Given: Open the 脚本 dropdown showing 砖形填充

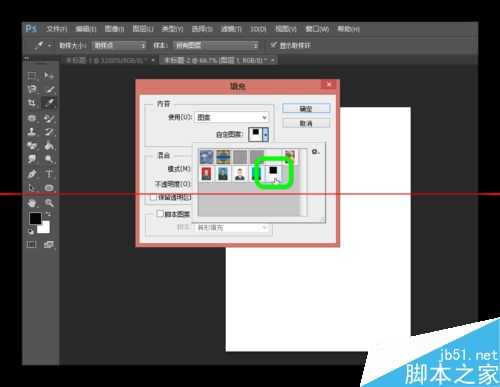Looking at the screenshot, I should click(x=232, y=228).
